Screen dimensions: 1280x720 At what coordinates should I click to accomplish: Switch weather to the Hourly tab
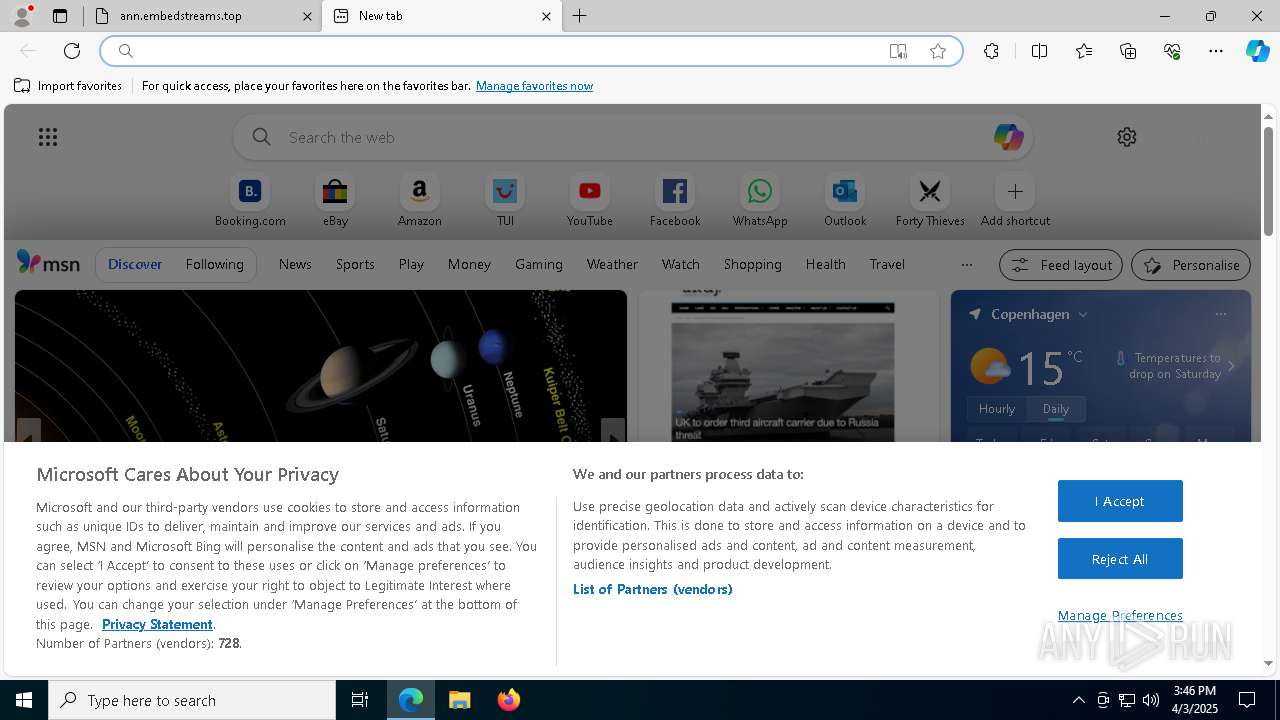tap(997, 409)
